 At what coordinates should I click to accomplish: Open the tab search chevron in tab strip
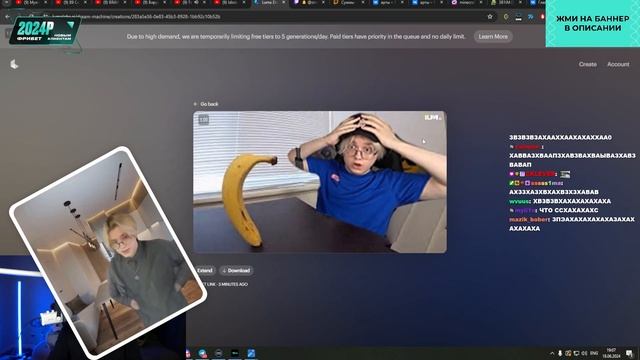(x=7, y=2)
